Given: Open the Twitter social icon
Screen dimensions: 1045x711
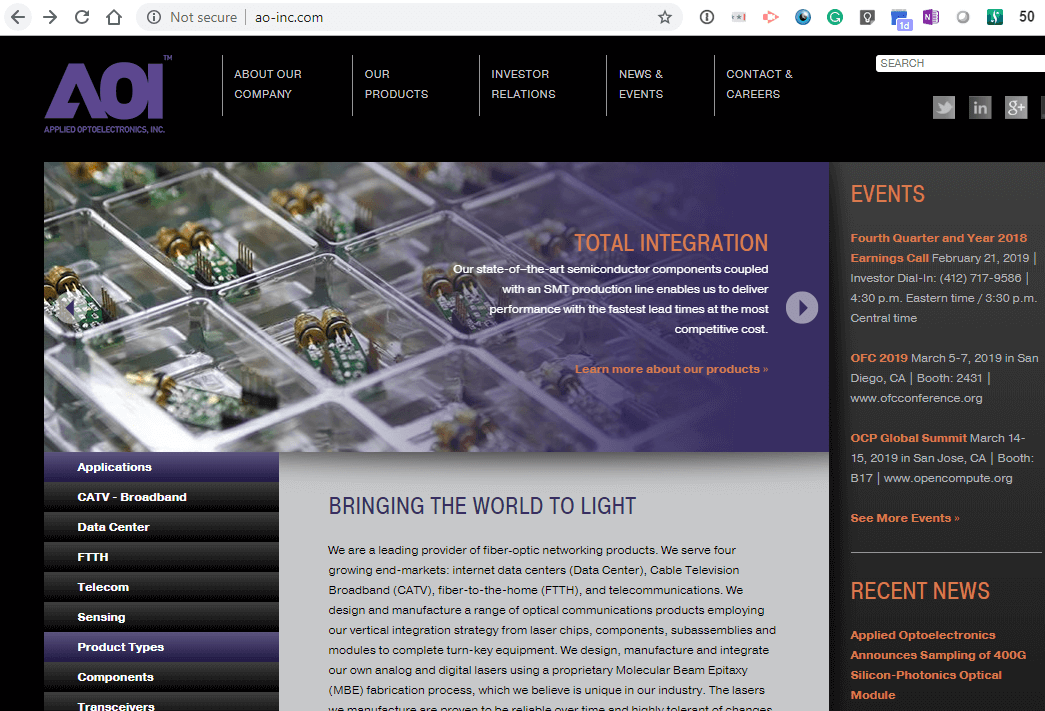Looking at the screenshot, I should [944, 108].
